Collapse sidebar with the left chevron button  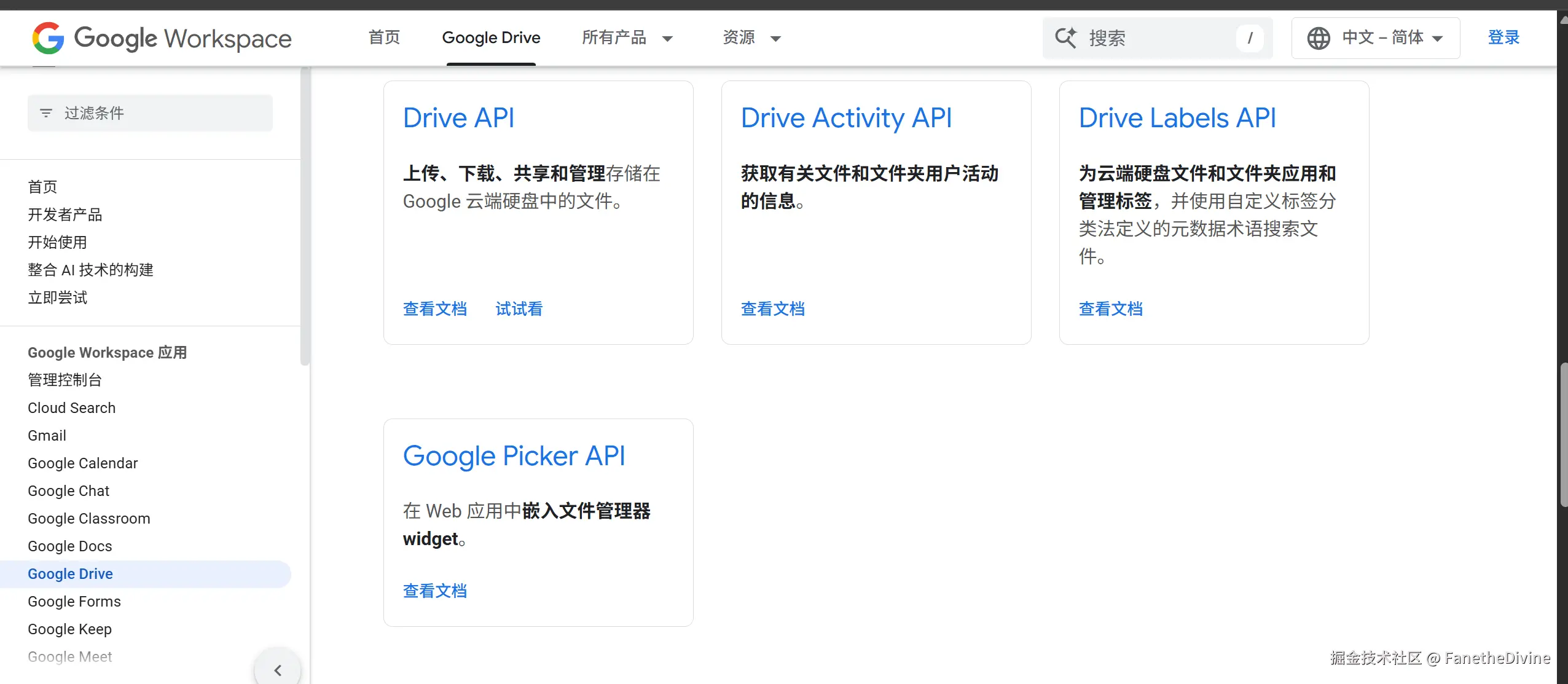coord(278,670)
